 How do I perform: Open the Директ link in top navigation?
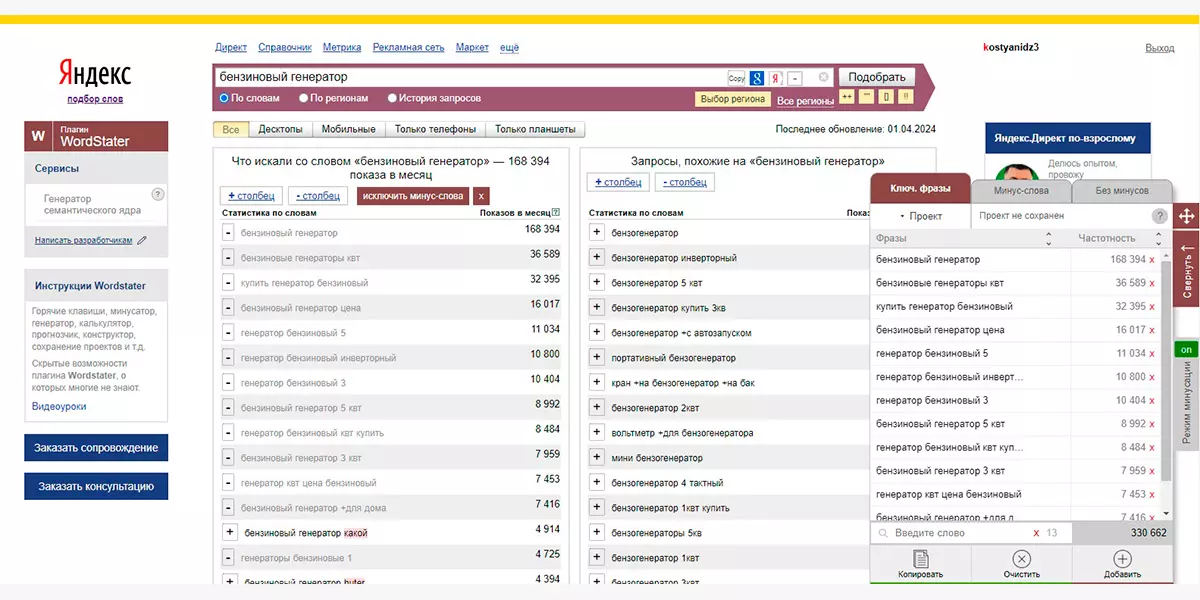pyautogui.click(x=231, y=47)
